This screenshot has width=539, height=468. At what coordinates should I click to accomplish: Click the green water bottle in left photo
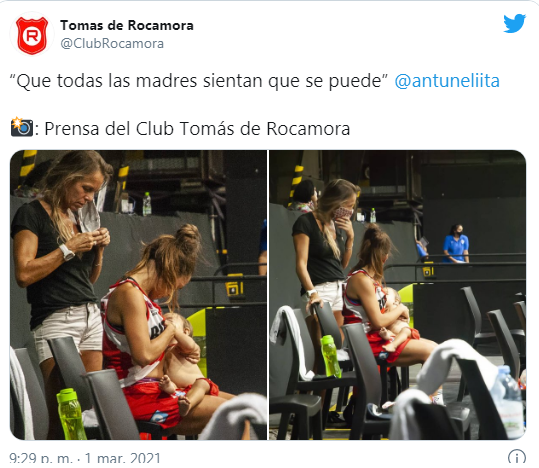pos(71,414)
